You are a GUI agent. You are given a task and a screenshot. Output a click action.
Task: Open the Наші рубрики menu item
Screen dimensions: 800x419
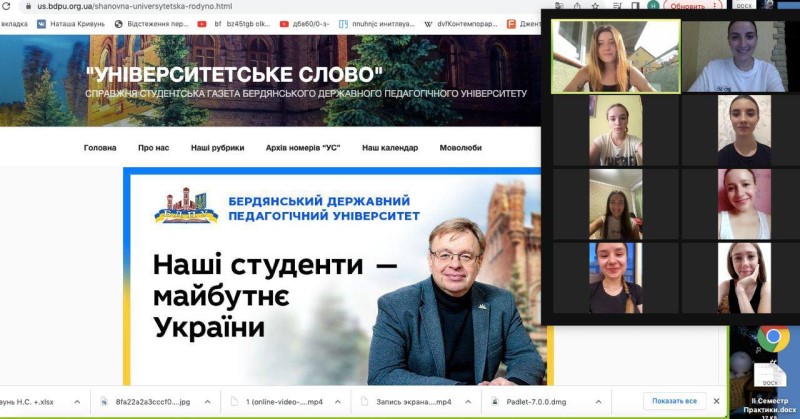(217, 148)
